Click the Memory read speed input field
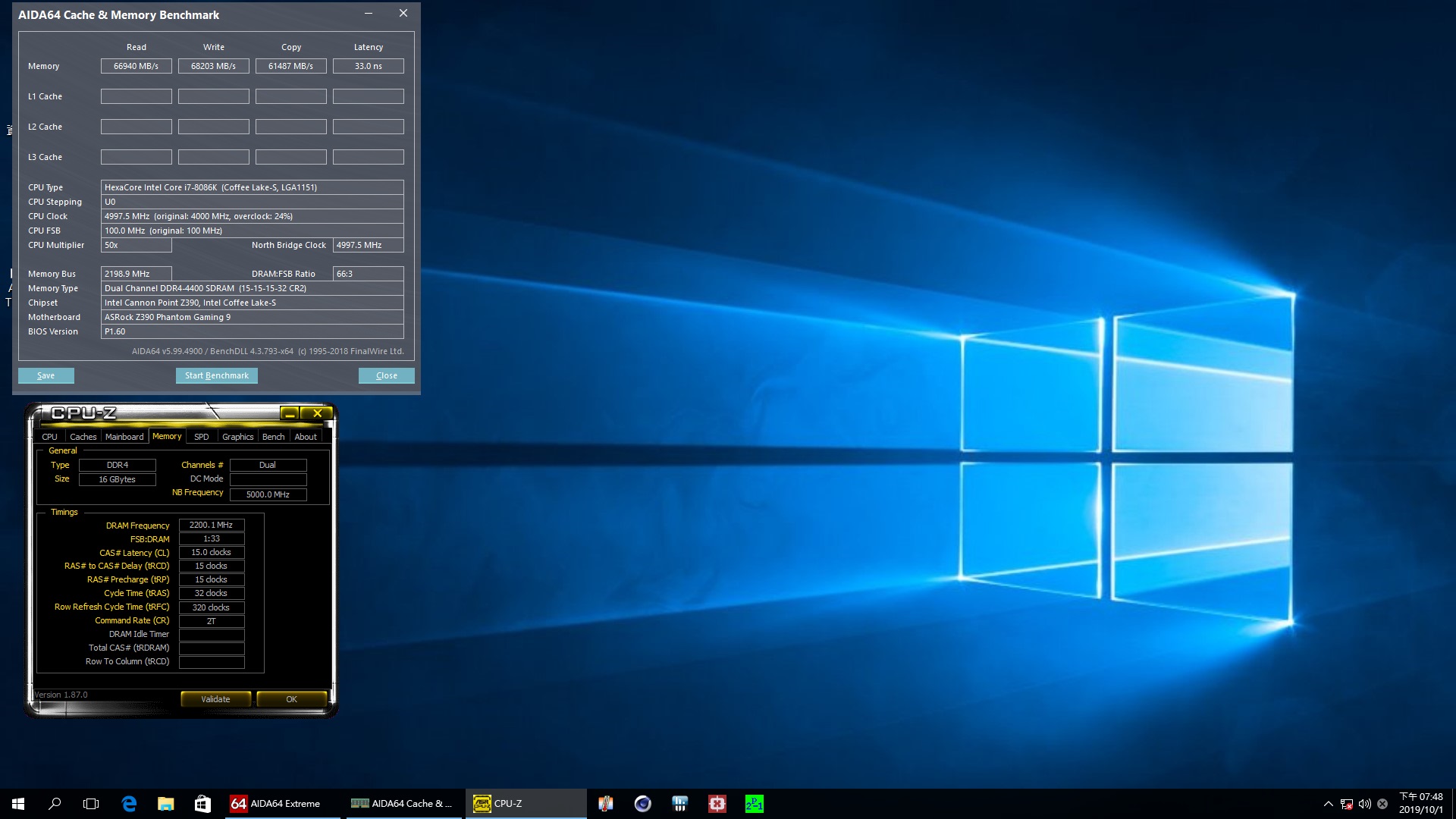 [136, 65]
